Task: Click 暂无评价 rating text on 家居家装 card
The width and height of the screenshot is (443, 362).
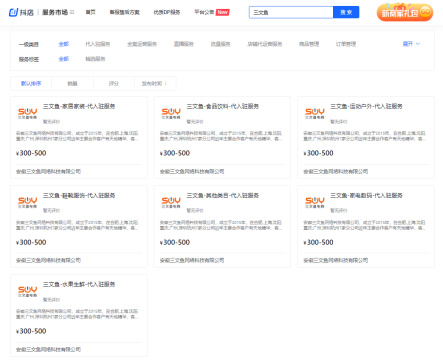Action: point(51,122)
